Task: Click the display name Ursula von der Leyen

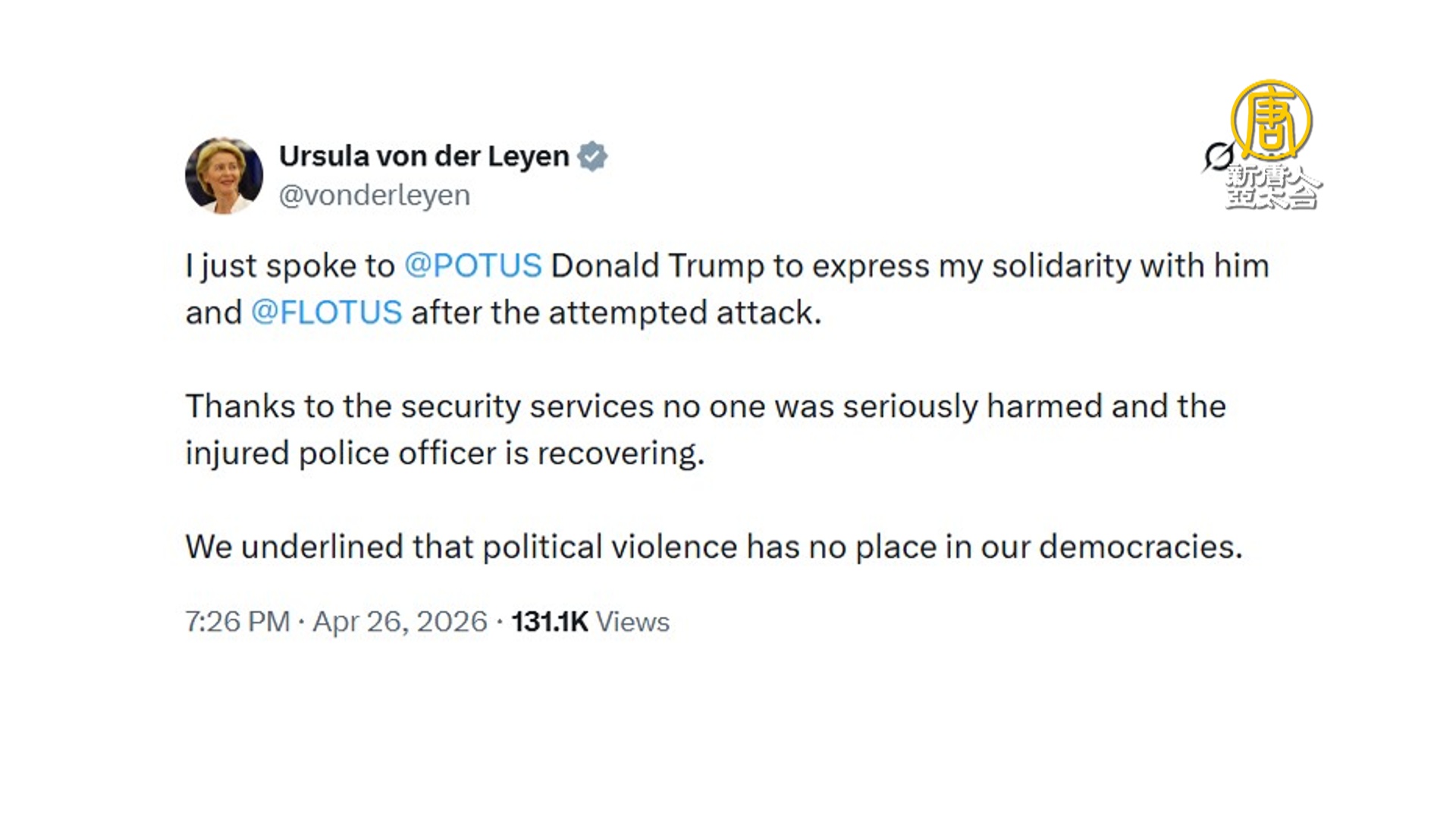Action: point(424,156)
